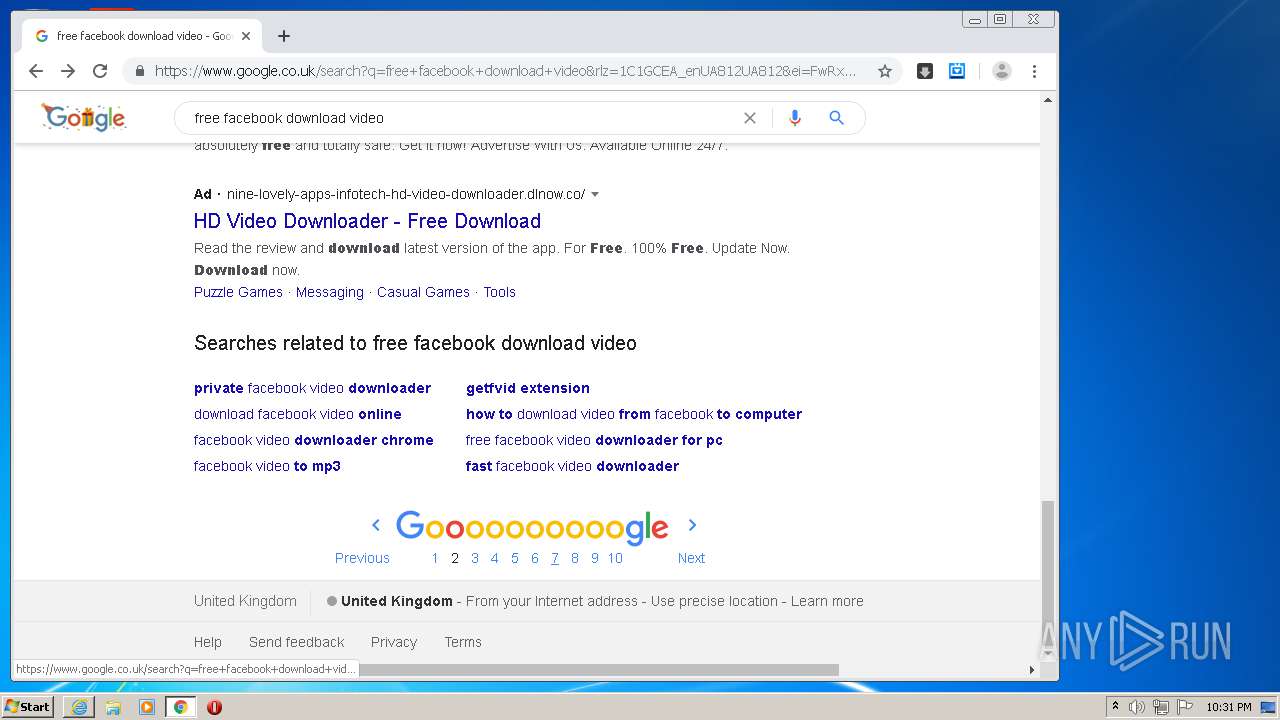Screen dimensions: 1280x720
Task: Open taskbar clock showing 10:31 PM
Action: click(x=1228, y=707)
